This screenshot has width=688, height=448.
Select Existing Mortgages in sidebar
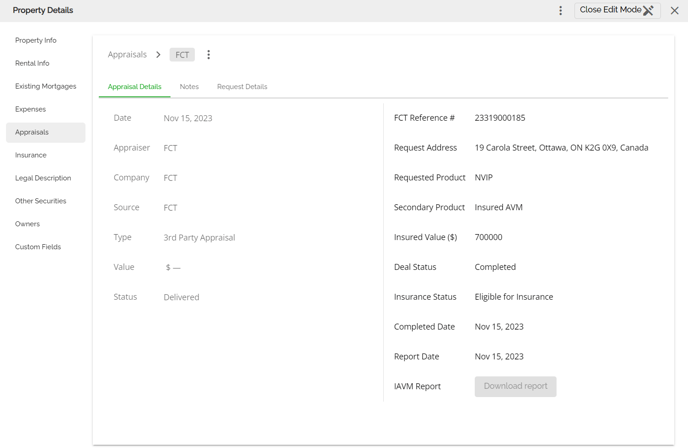click(x=46, y=86)
